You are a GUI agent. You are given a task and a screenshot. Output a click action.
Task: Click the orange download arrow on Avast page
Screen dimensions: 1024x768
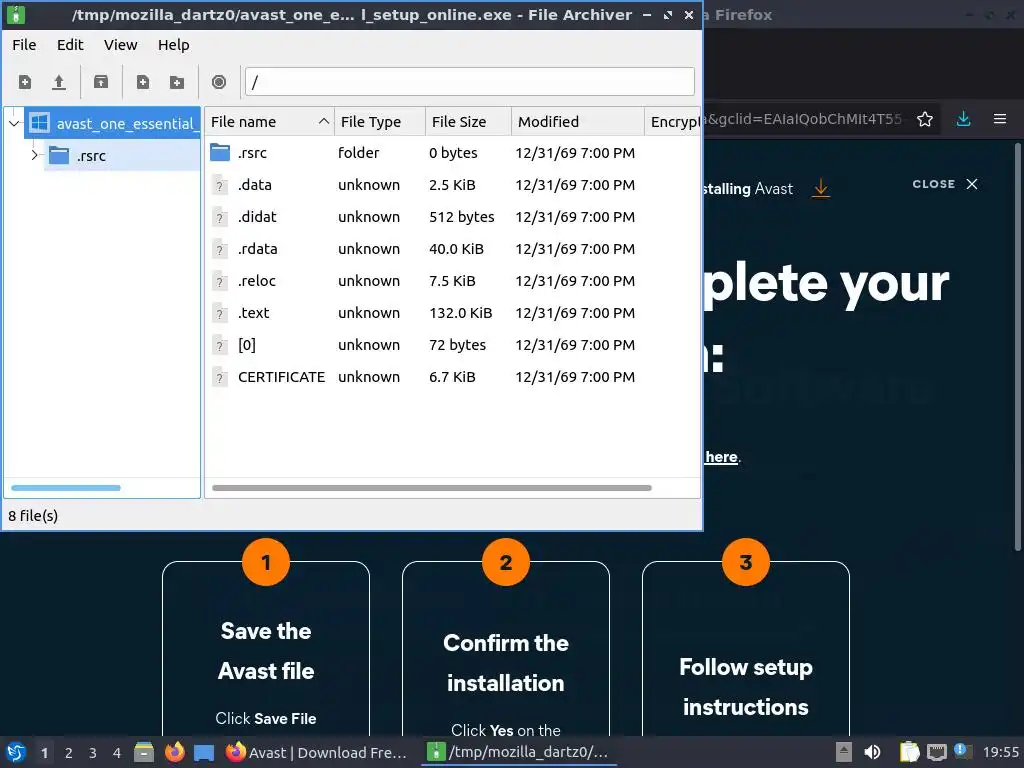(x=821, y=189)
